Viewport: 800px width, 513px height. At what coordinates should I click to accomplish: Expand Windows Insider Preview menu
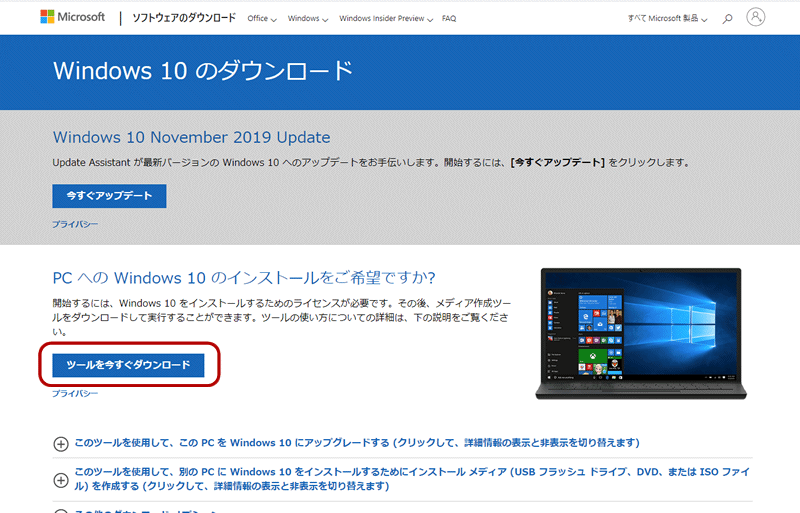386,18
